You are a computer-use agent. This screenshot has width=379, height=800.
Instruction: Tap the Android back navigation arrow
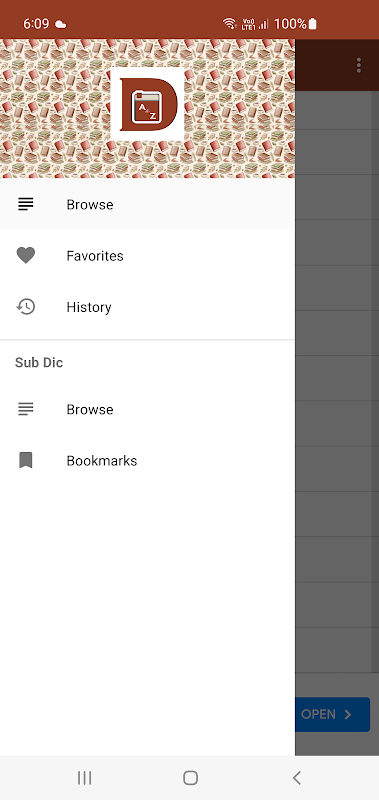pos(296,778)
